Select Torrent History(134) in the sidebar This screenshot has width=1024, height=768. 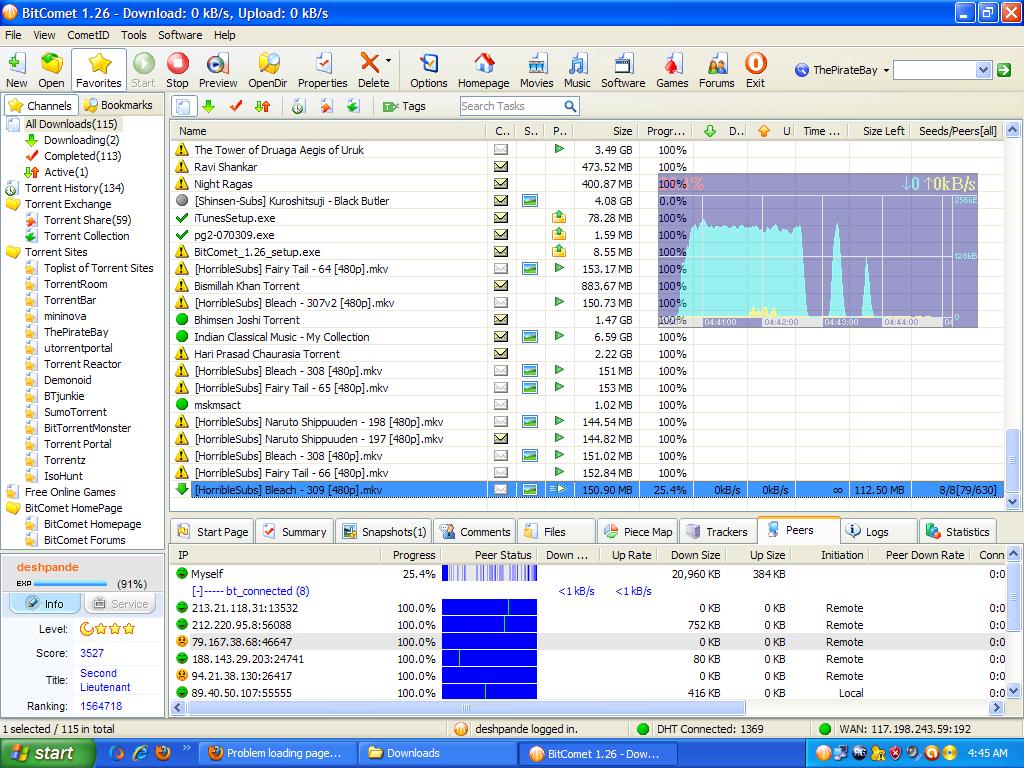(x=74, y=188)
